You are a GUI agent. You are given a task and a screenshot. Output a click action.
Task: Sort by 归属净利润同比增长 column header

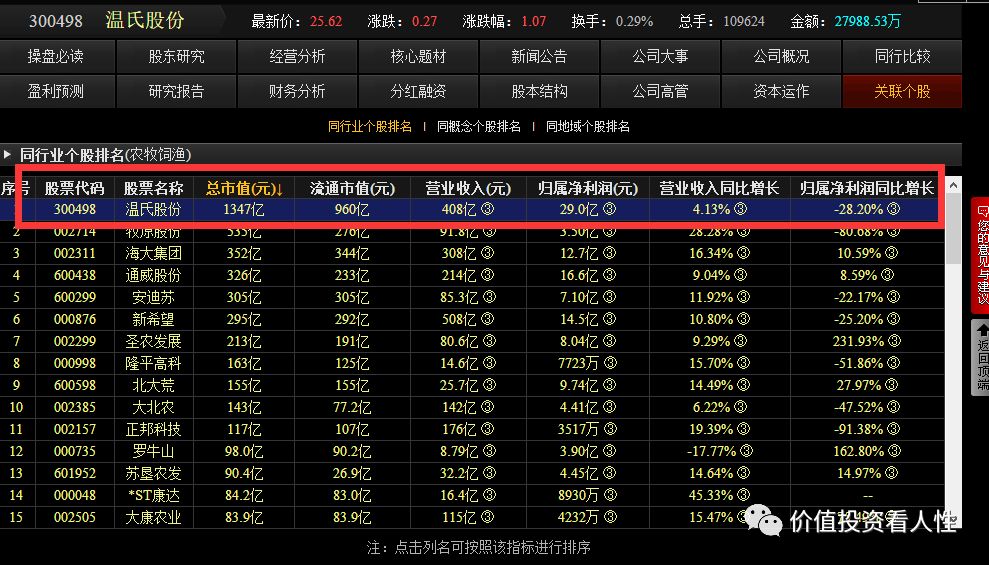click(x=867, y=189)
